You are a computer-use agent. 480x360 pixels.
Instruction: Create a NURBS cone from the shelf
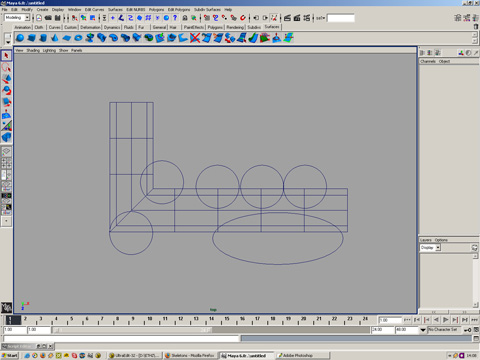point(55,38)
